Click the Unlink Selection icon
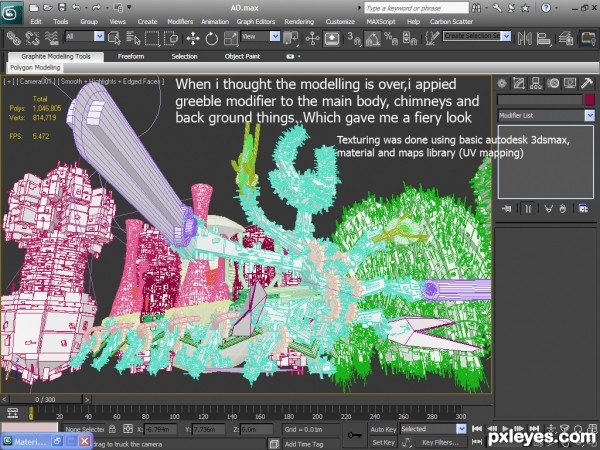Image resolution: width=600 pixels, height=450 pixels. (32, 38)
